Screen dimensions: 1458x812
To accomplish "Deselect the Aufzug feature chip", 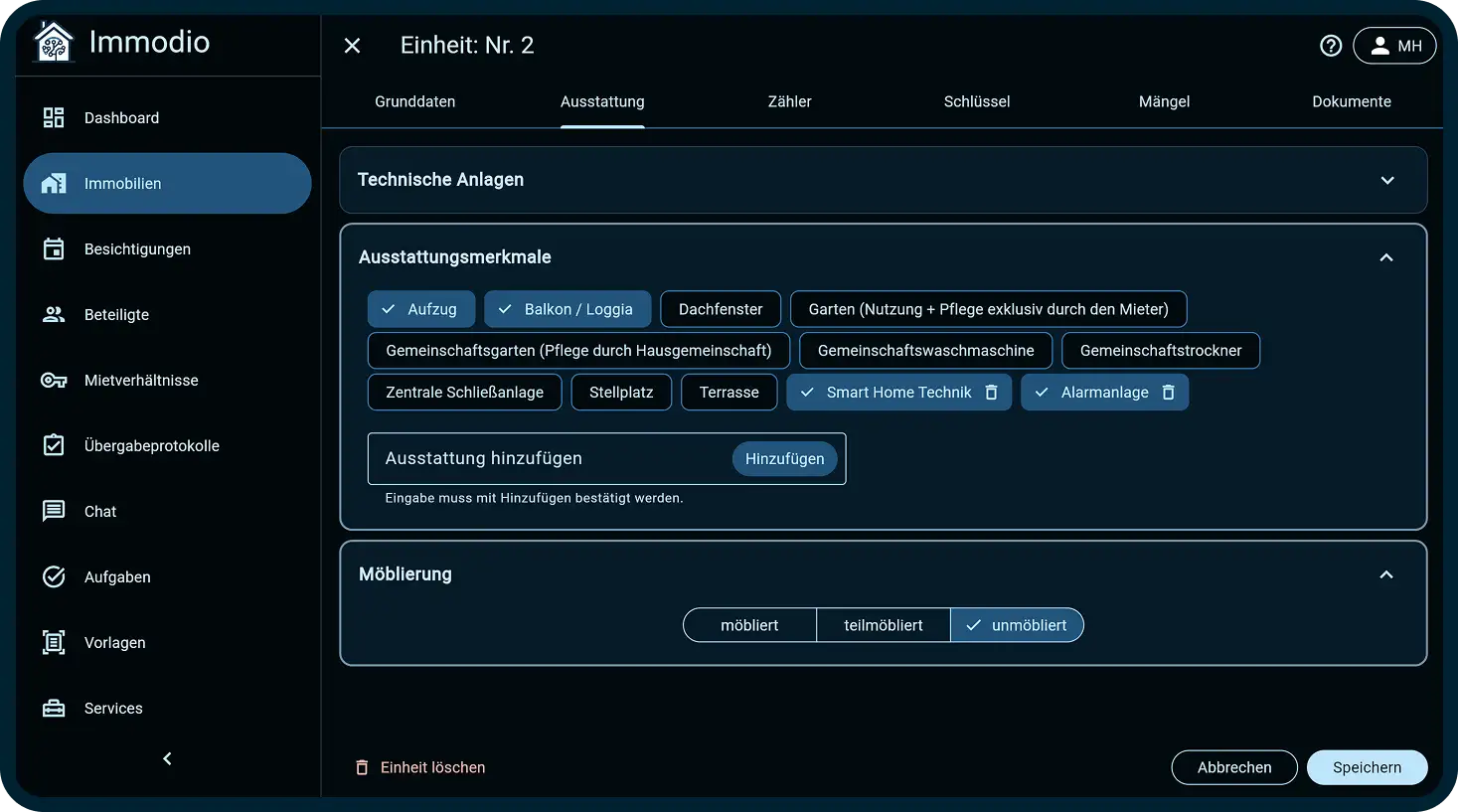I will (x=421, y=309).
